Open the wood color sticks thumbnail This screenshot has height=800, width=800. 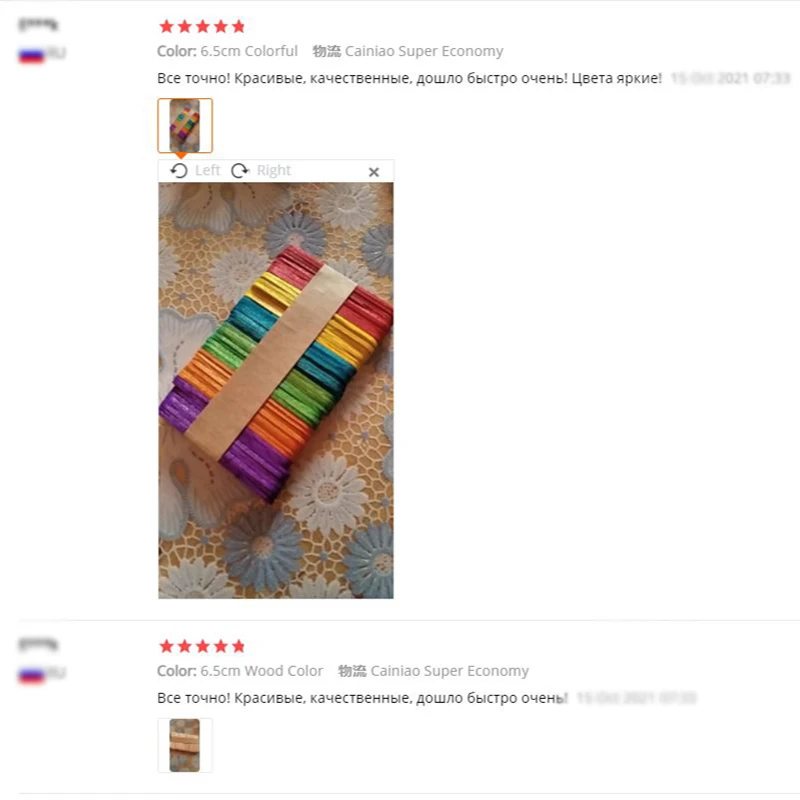(185, 745)
